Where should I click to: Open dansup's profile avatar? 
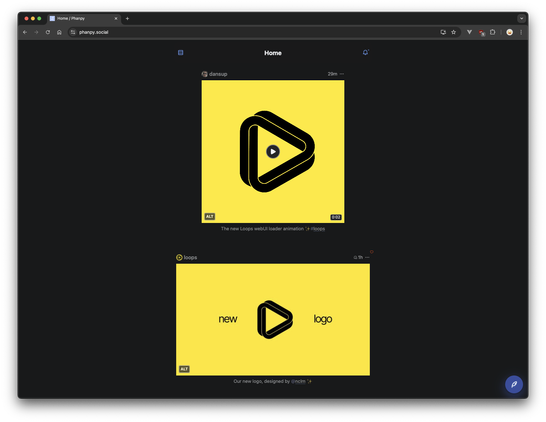tap(204, 74)
